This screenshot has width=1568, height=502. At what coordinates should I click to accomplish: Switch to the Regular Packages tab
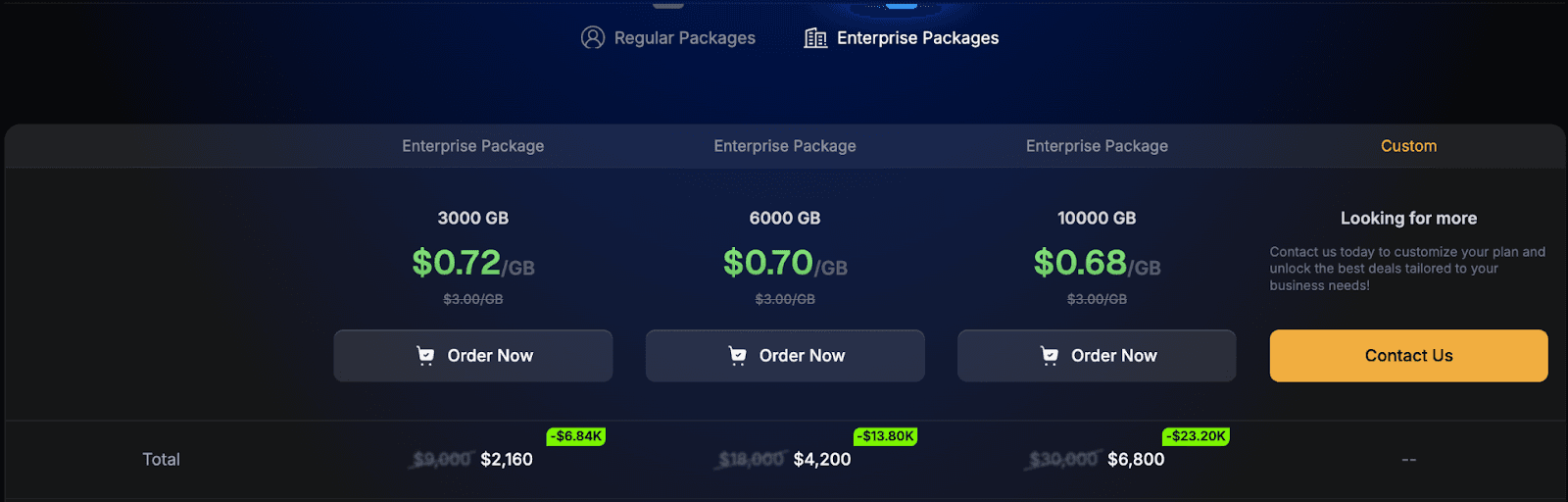point(684,38)
